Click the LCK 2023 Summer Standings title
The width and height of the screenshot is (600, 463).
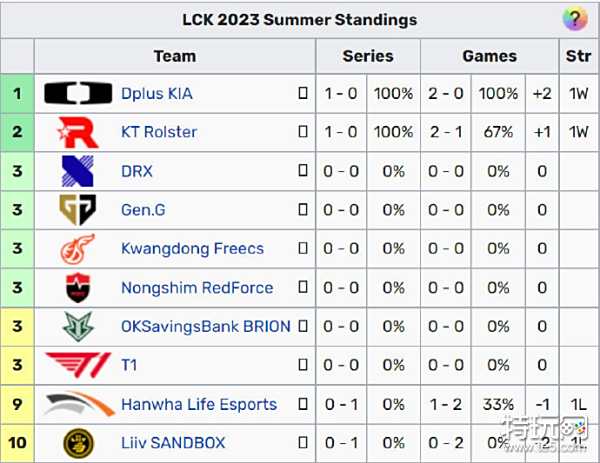pyautogui.click(x=299, y=19)
